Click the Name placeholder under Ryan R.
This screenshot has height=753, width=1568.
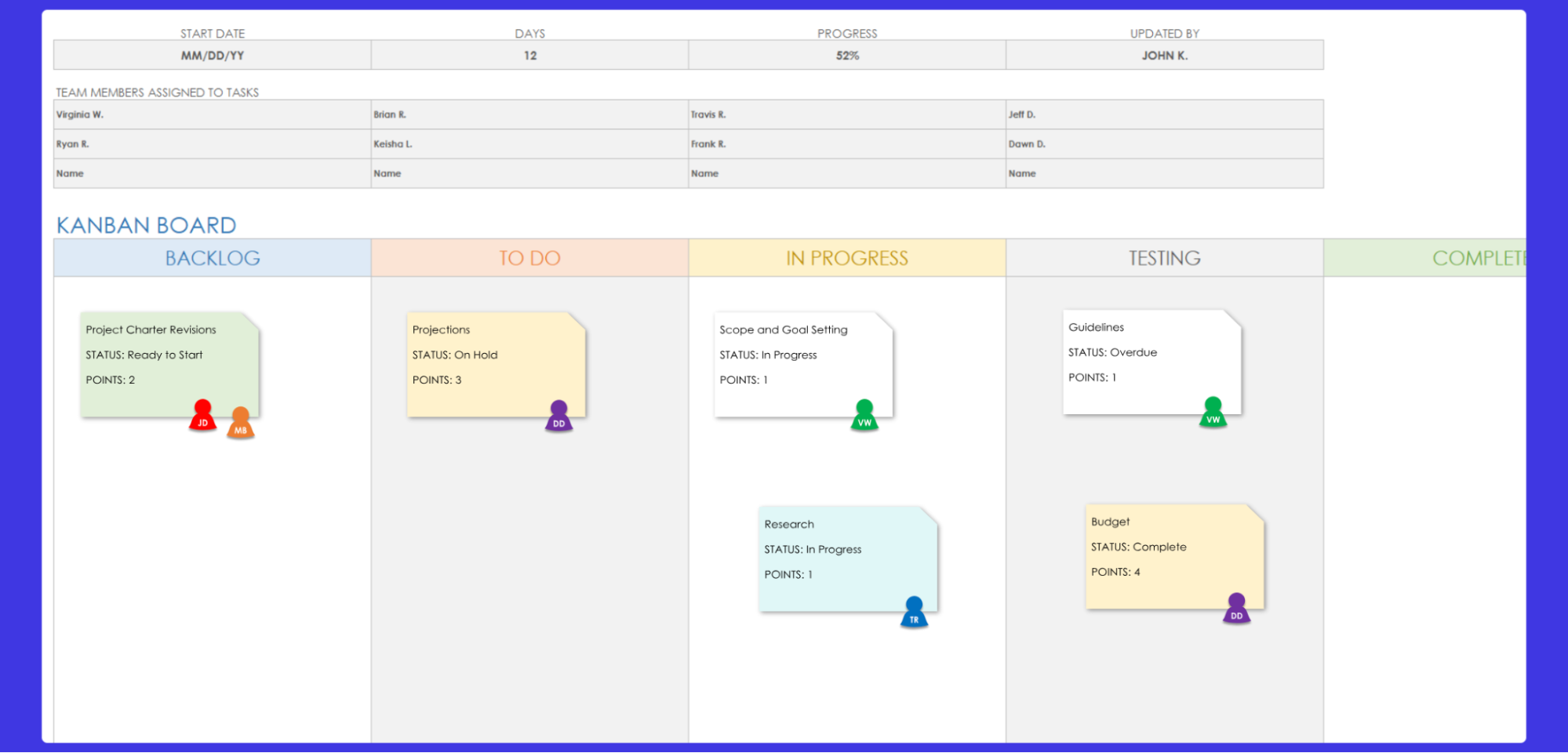(x=213, y=173)
